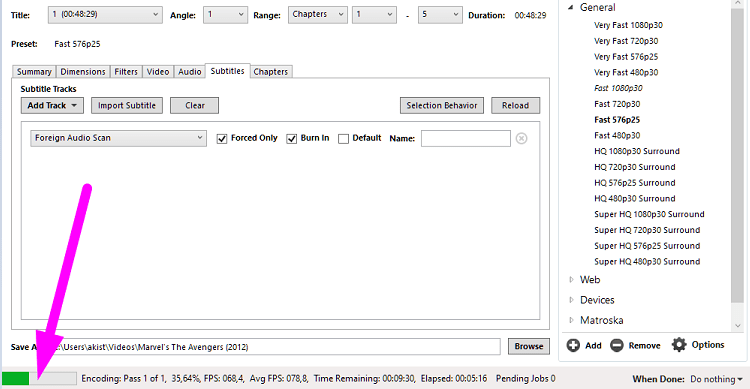
Task: Open the Angle dropdown
Action: coord(225,15)
